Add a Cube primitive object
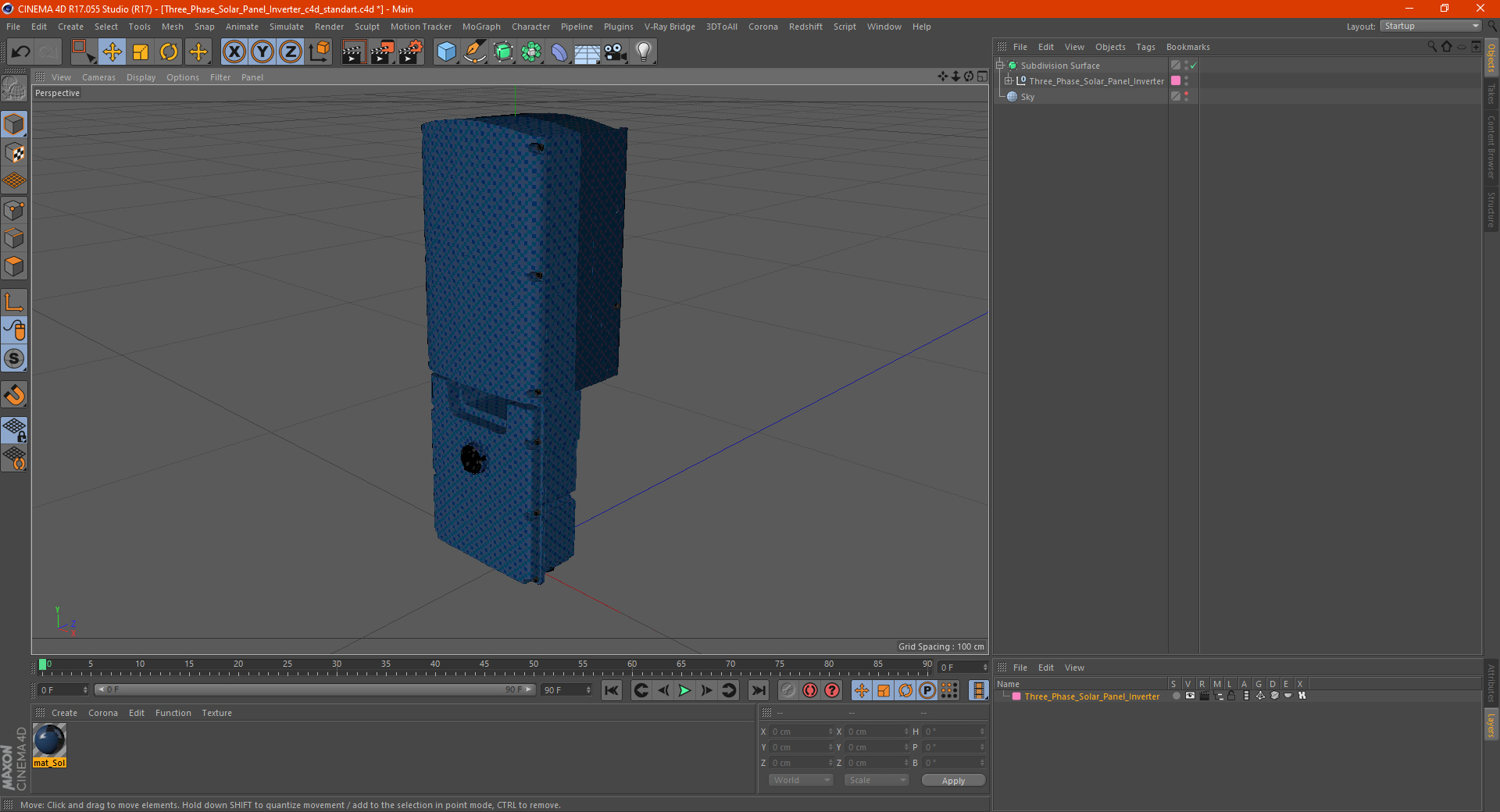The height and width of the screenshot is (812, 1500). (446, 52)
